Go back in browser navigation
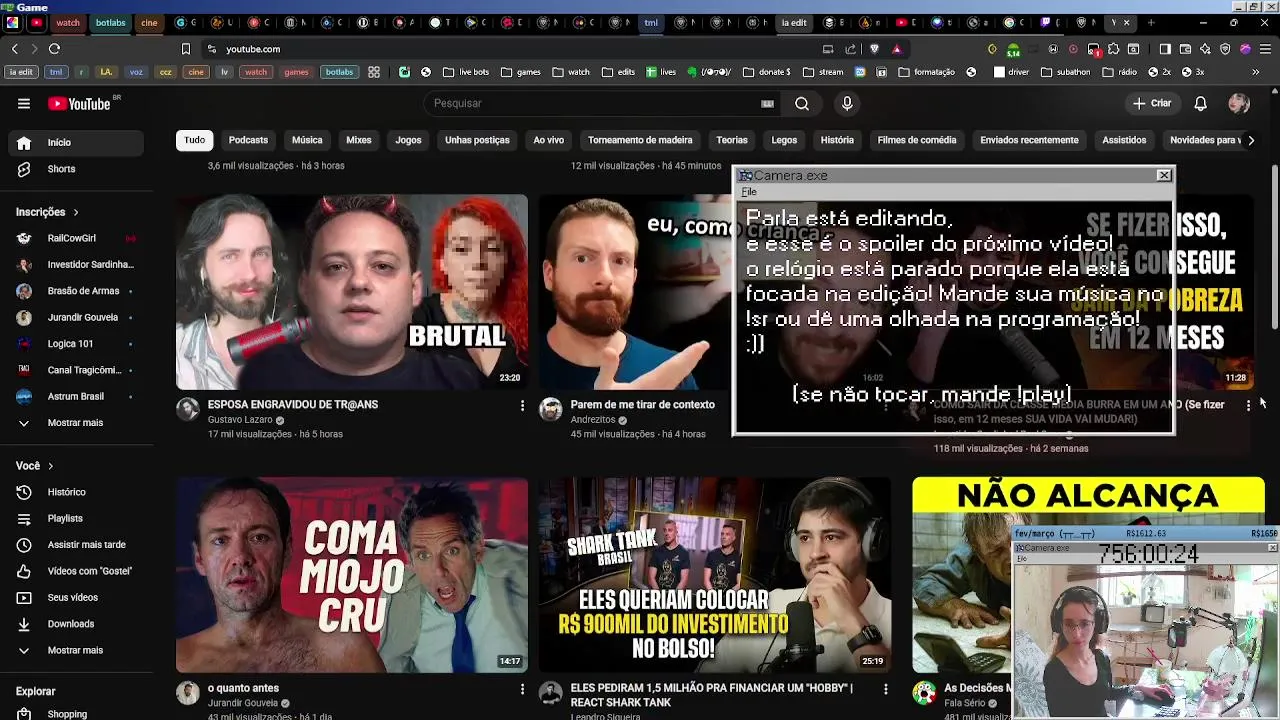The image size is (1280, 720). (x=14, y=49)
